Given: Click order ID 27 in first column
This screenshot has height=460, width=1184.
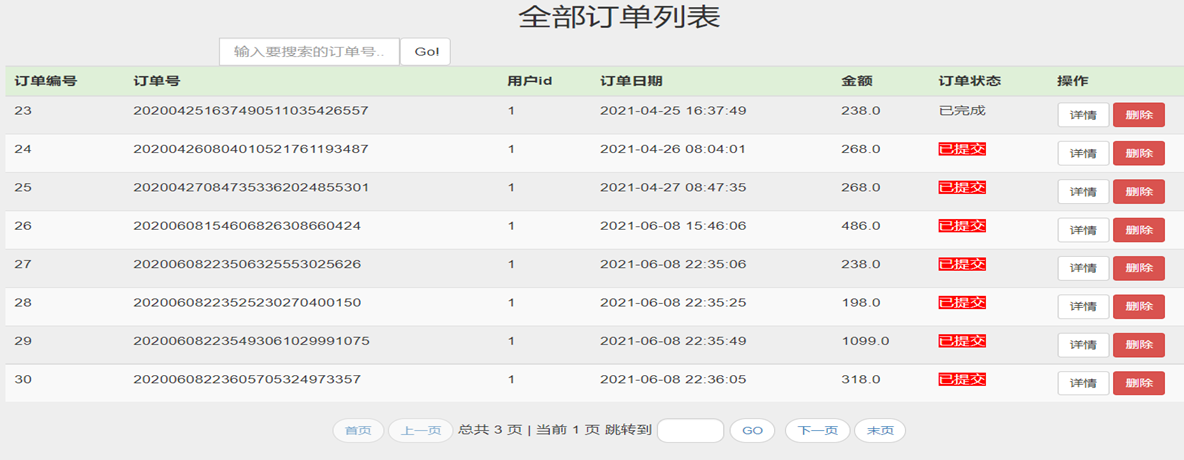Looking at the screenshot, I should (x=23, y=264).
